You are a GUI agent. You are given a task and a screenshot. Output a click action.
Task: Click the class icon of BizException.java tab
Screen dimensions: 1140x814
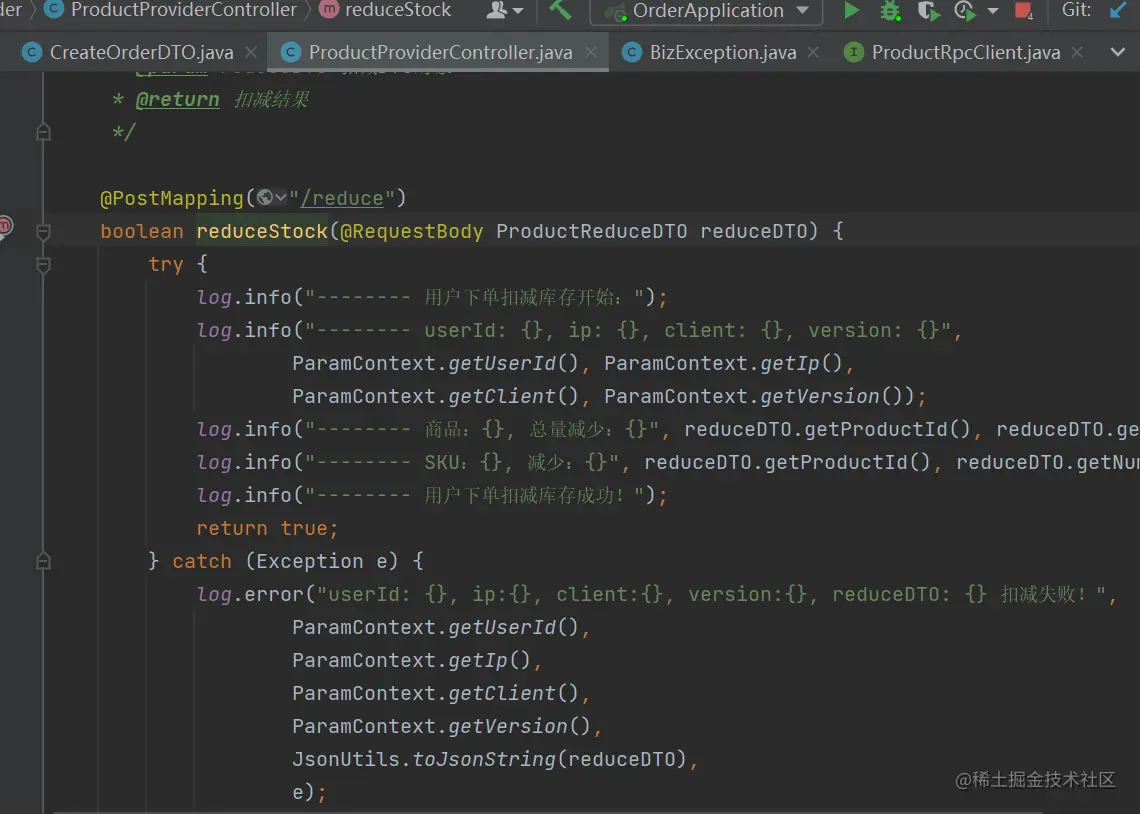(632, 52)
